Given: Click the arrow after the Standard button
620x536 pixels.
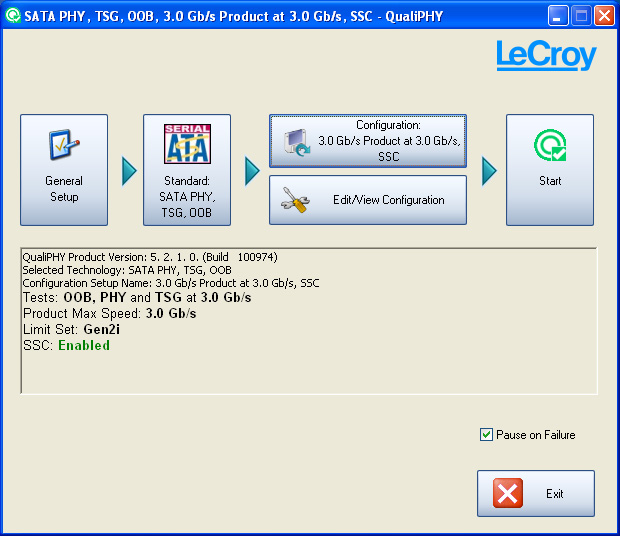Looking at the screenshot, I should [251, 171].
